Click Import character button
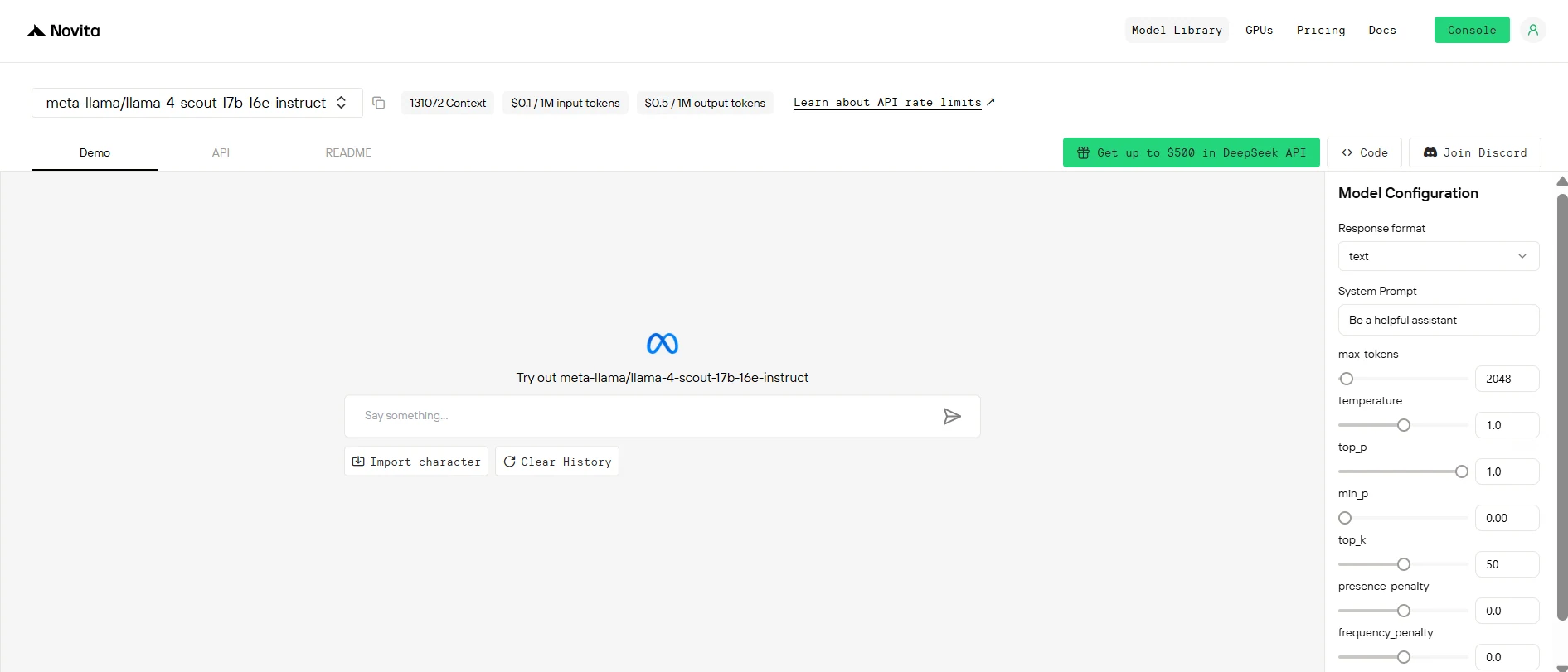Image resolution: width=1568 pixels, height=672 pixels. click(x=416, y=462)
